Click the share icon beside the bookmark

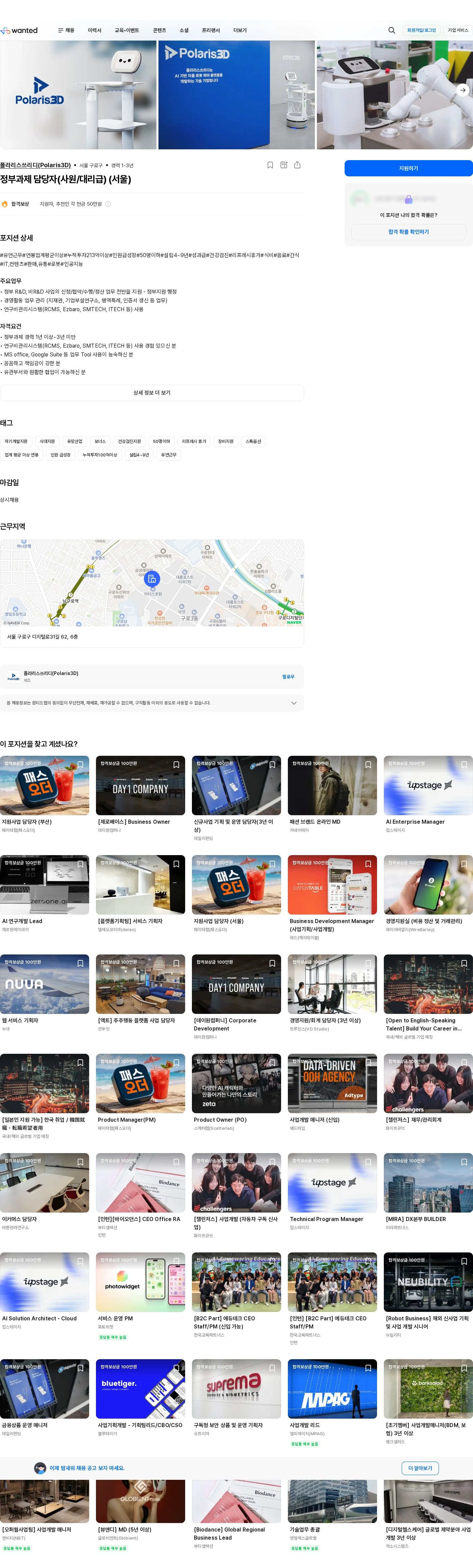[297, 165]
